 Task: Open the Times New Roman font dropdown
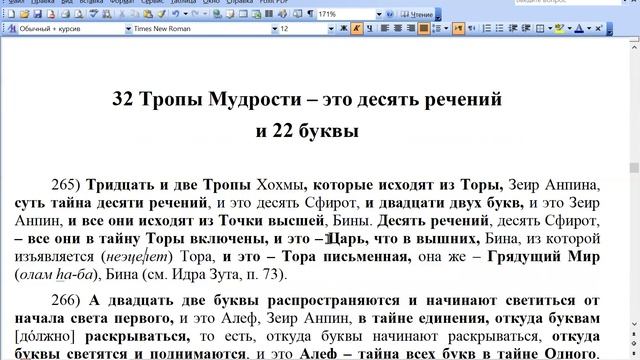(275, 29)
